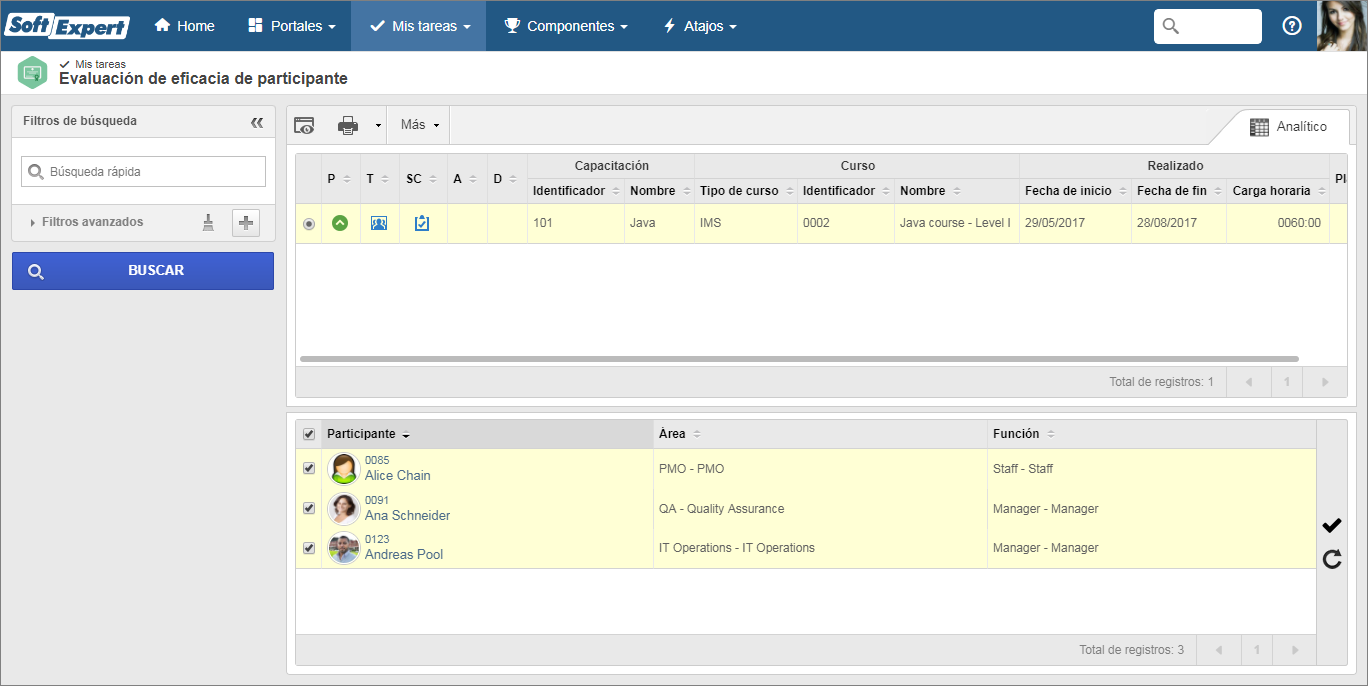The height and width of the screenshot is (686, 1368).
Task: Click the checkmark approve icon beside participants
Action: [1331, 526]
